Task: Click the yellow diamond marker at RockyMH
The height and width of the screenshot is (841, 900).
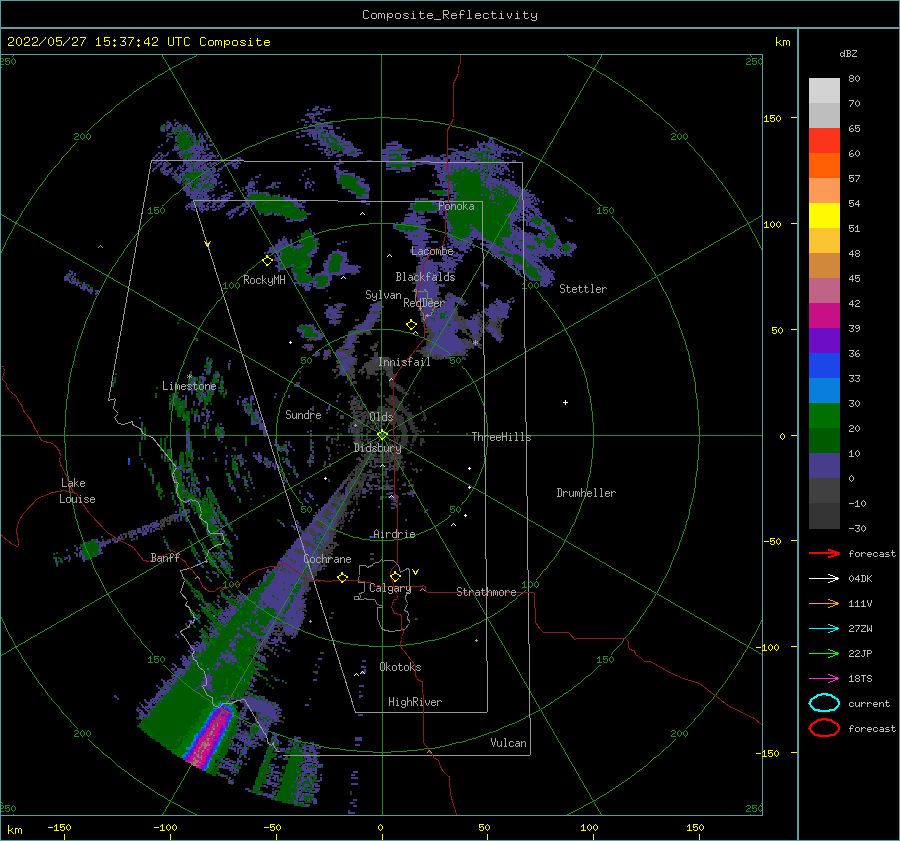Action: click(x=267, y=261)
